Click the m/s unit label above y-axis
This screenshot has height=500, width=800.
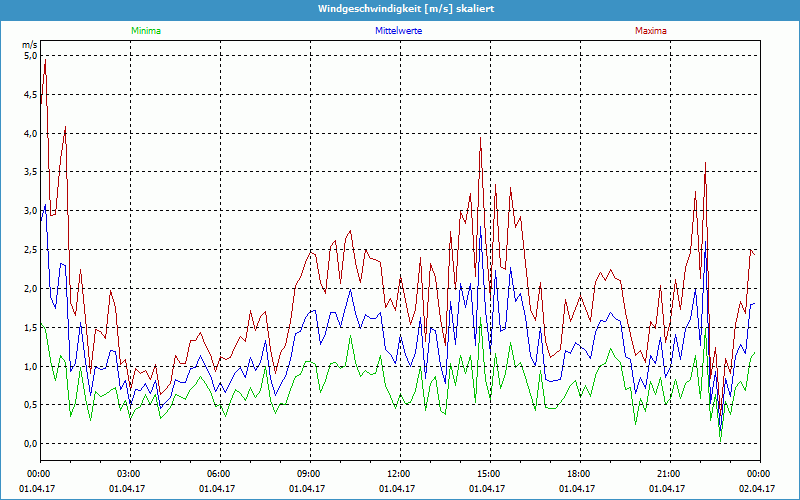29,45
